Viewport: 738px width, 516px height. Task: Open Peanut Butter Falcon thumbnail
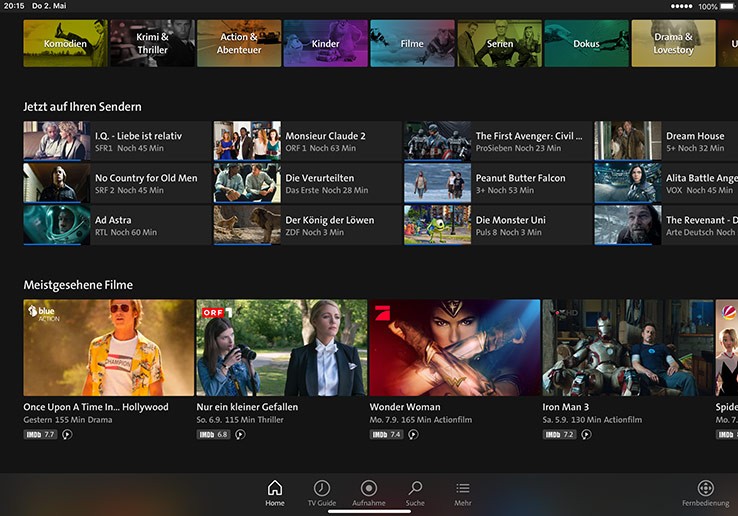437,183
